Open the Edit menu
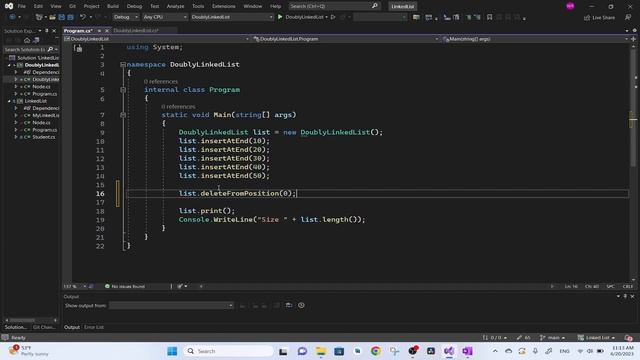 (x=38, y=6)
